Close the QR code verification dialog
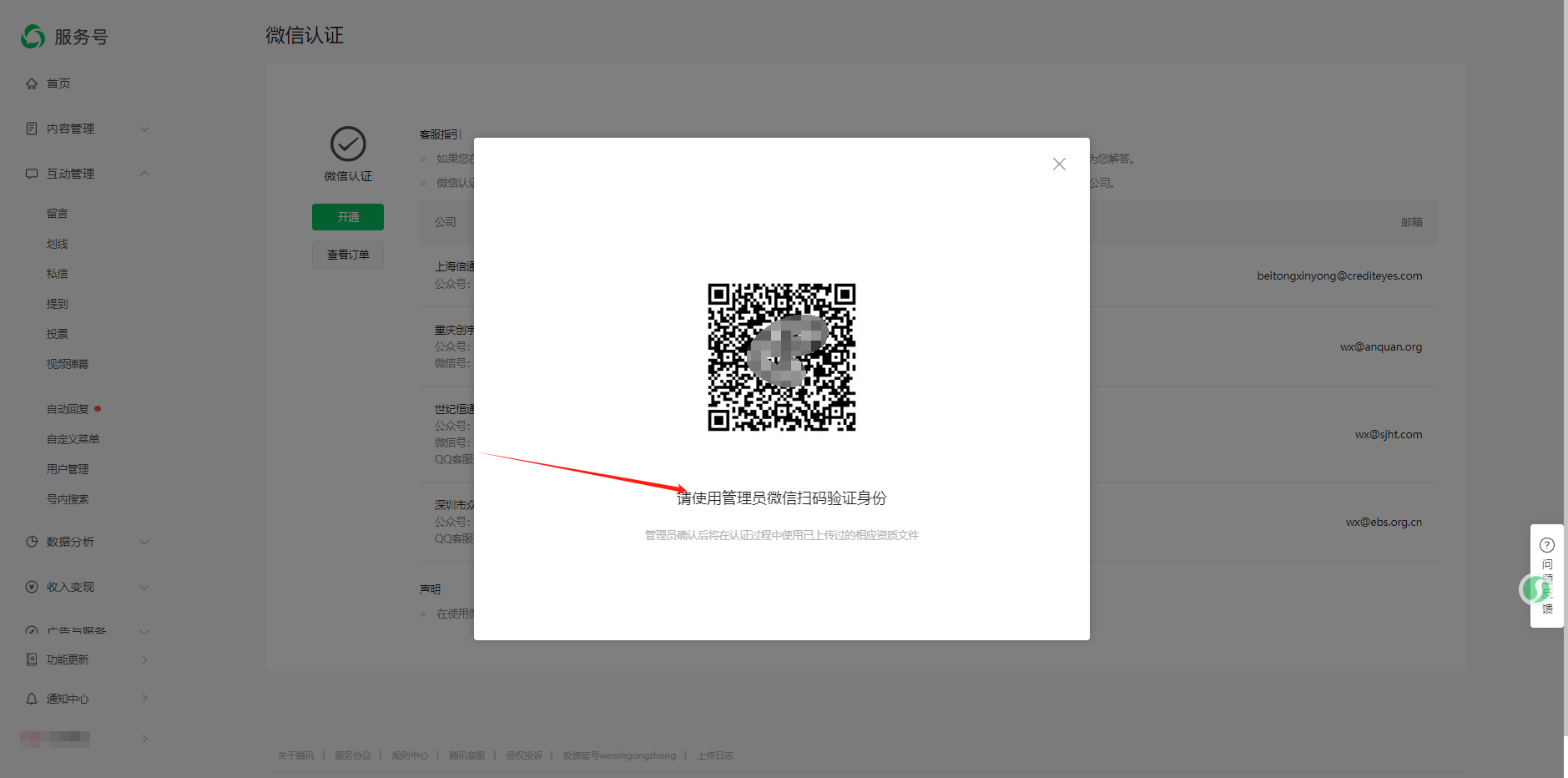Screen dimensions: 1568x778 1059,164
